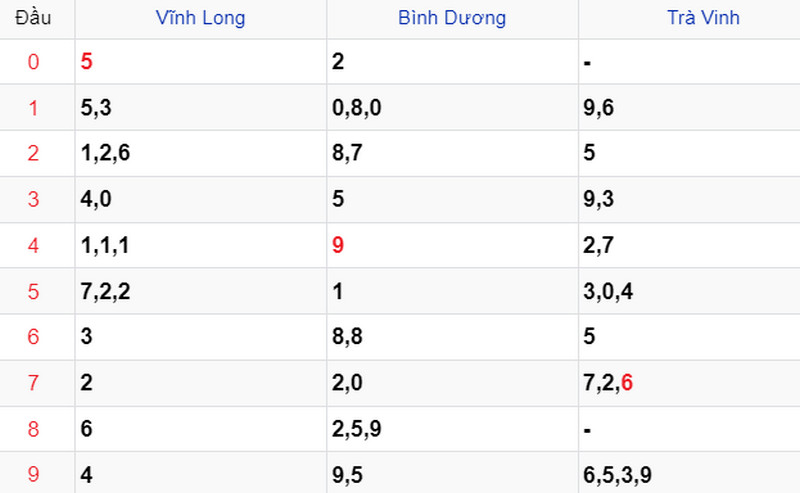
Task: Select red 9 in Bình Dương row 4
Action: (x=338, y=245)
